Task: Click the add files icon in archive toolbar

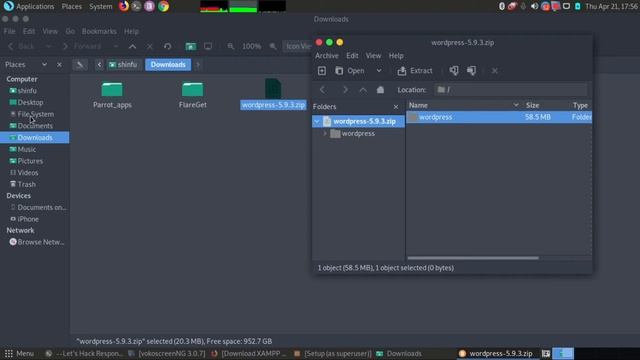Action: [453, 71]
